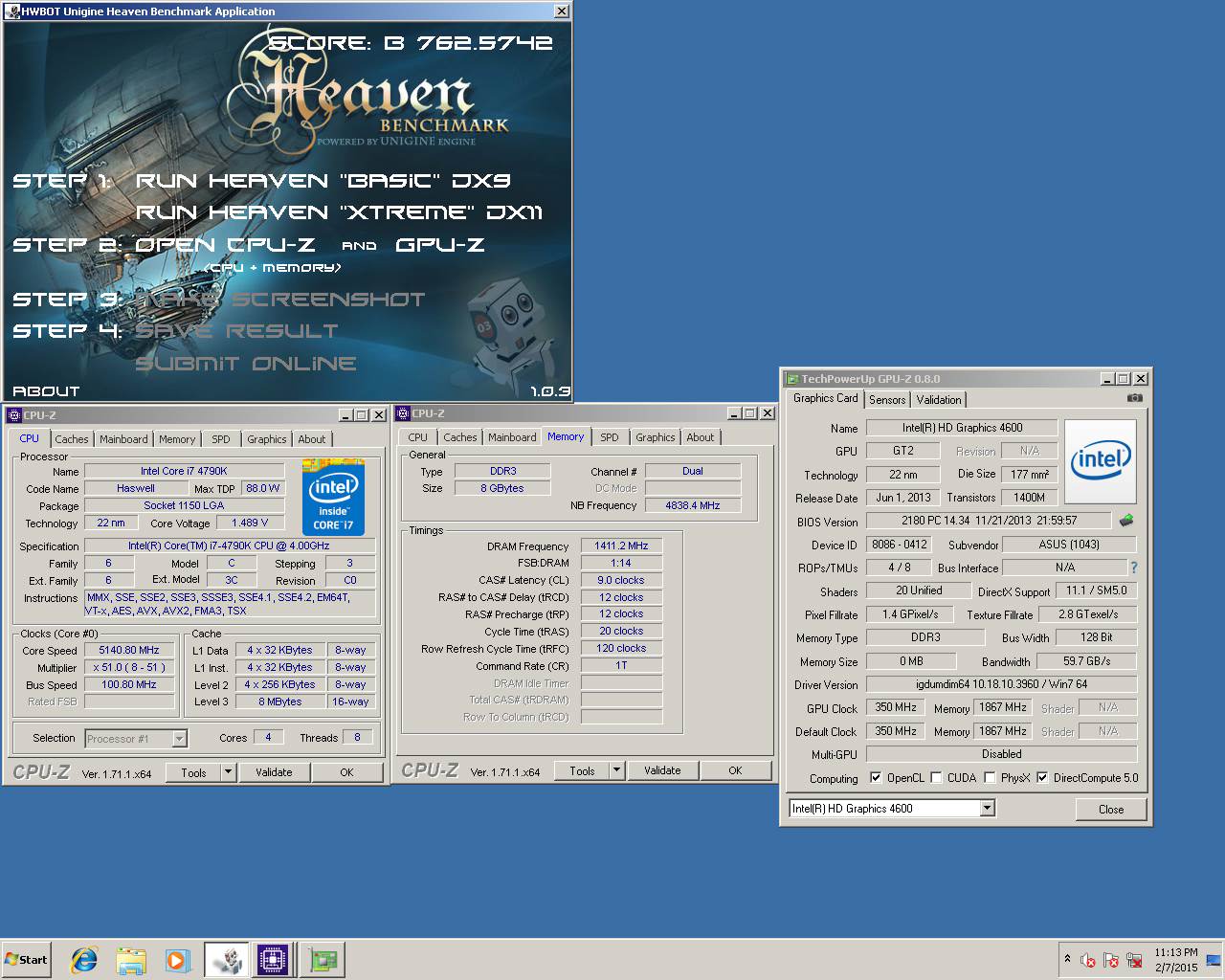Image resolution: width=1225 pixels, height=980 pixels.
Task: Click the taskbar clock showing 11:13 PM
Action: 1175,960
